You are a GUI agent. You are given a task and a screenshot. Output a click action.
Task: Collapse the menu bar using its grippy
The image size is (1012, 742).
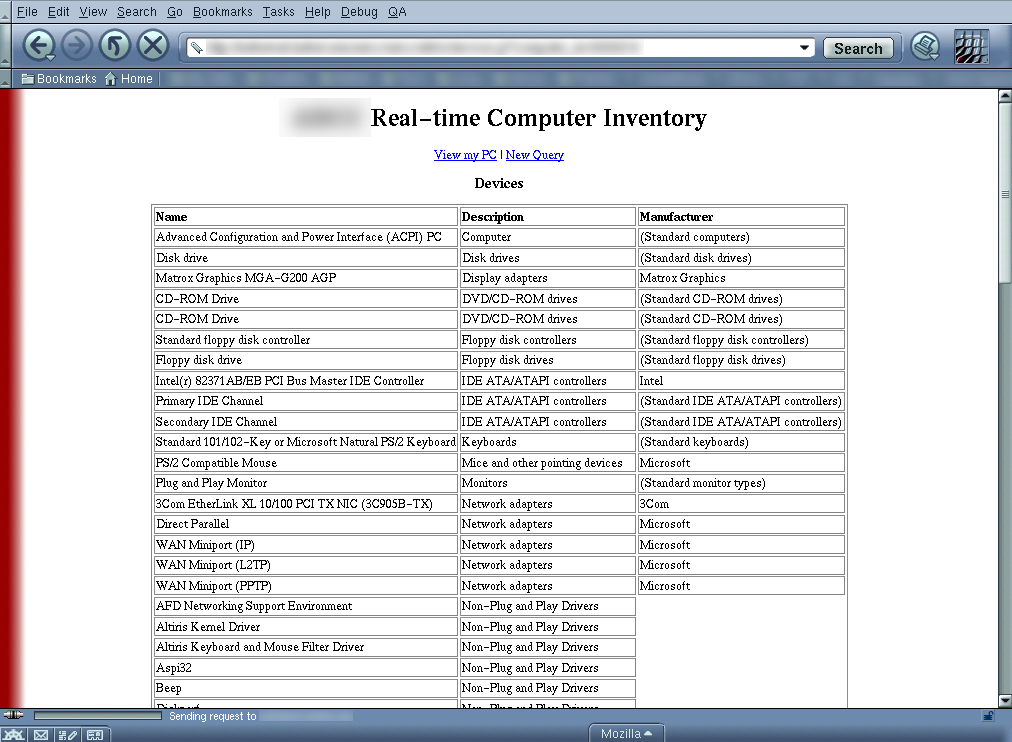5,12
